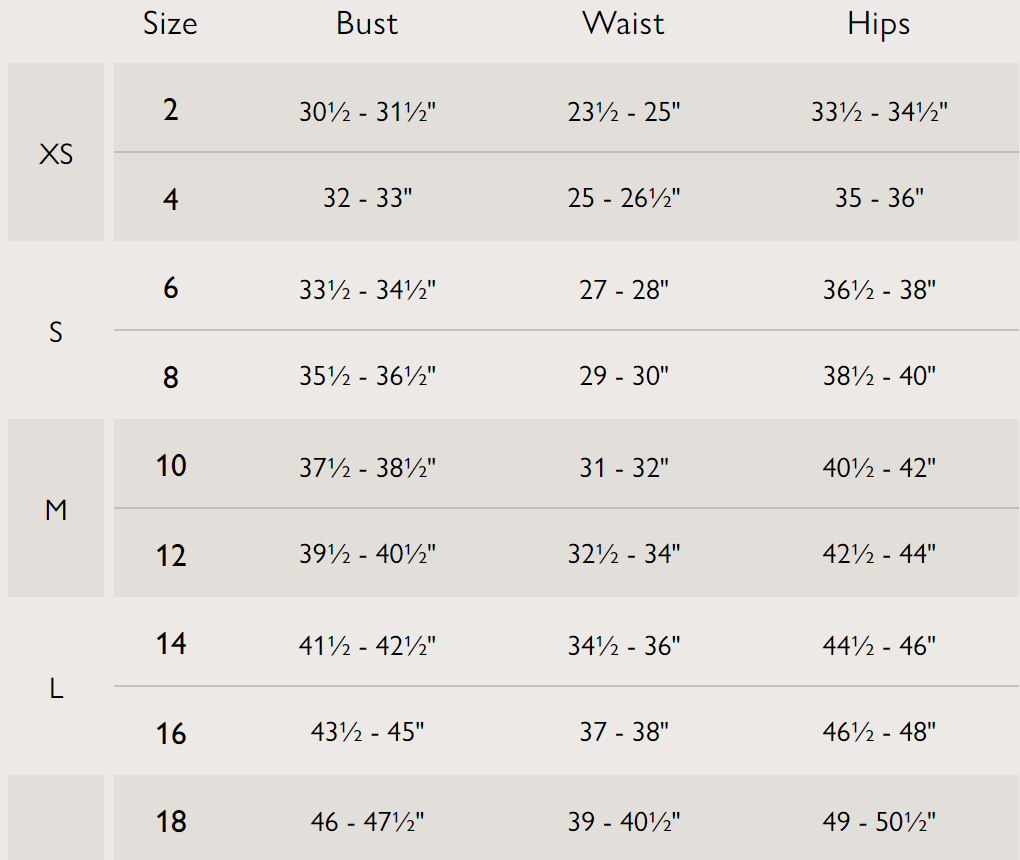Image resolution: width=1020 pixels, height=860 pixels.
Task: Select waist measurement 27 - 28" cell
Action: 623,290
